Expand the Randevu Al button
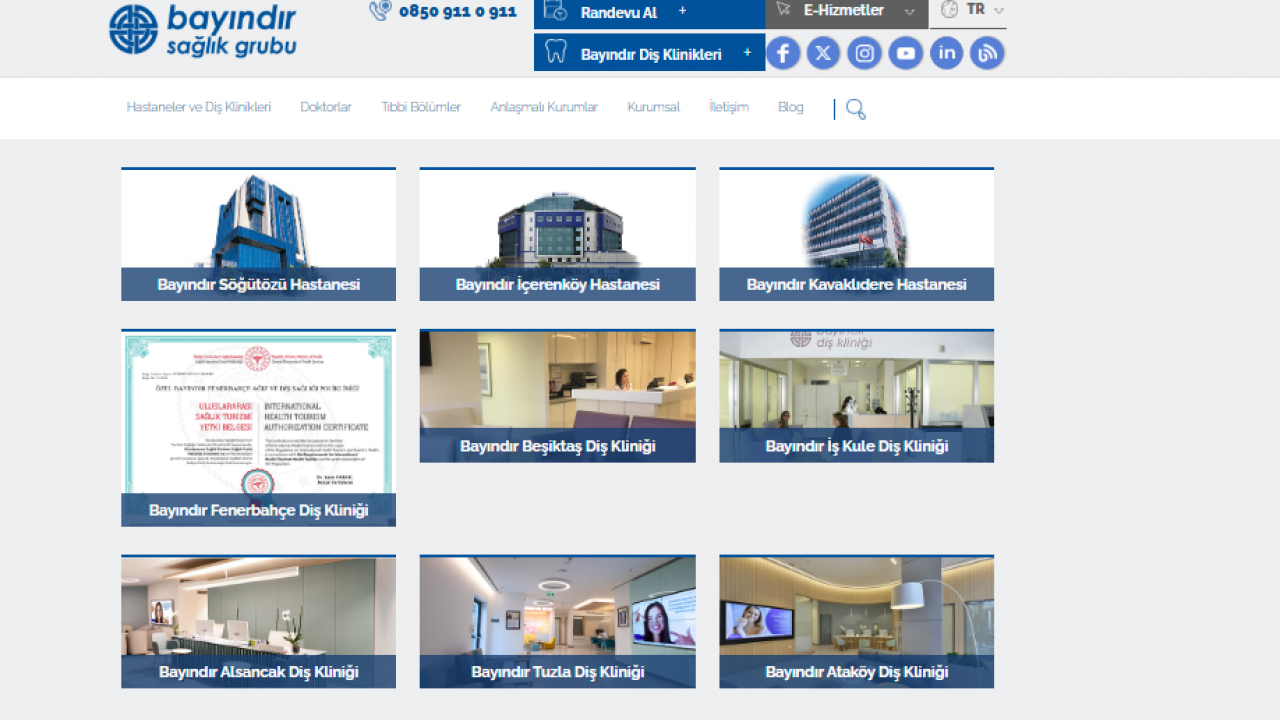Viewport: 1280px width, 720px height. point(650,12)
